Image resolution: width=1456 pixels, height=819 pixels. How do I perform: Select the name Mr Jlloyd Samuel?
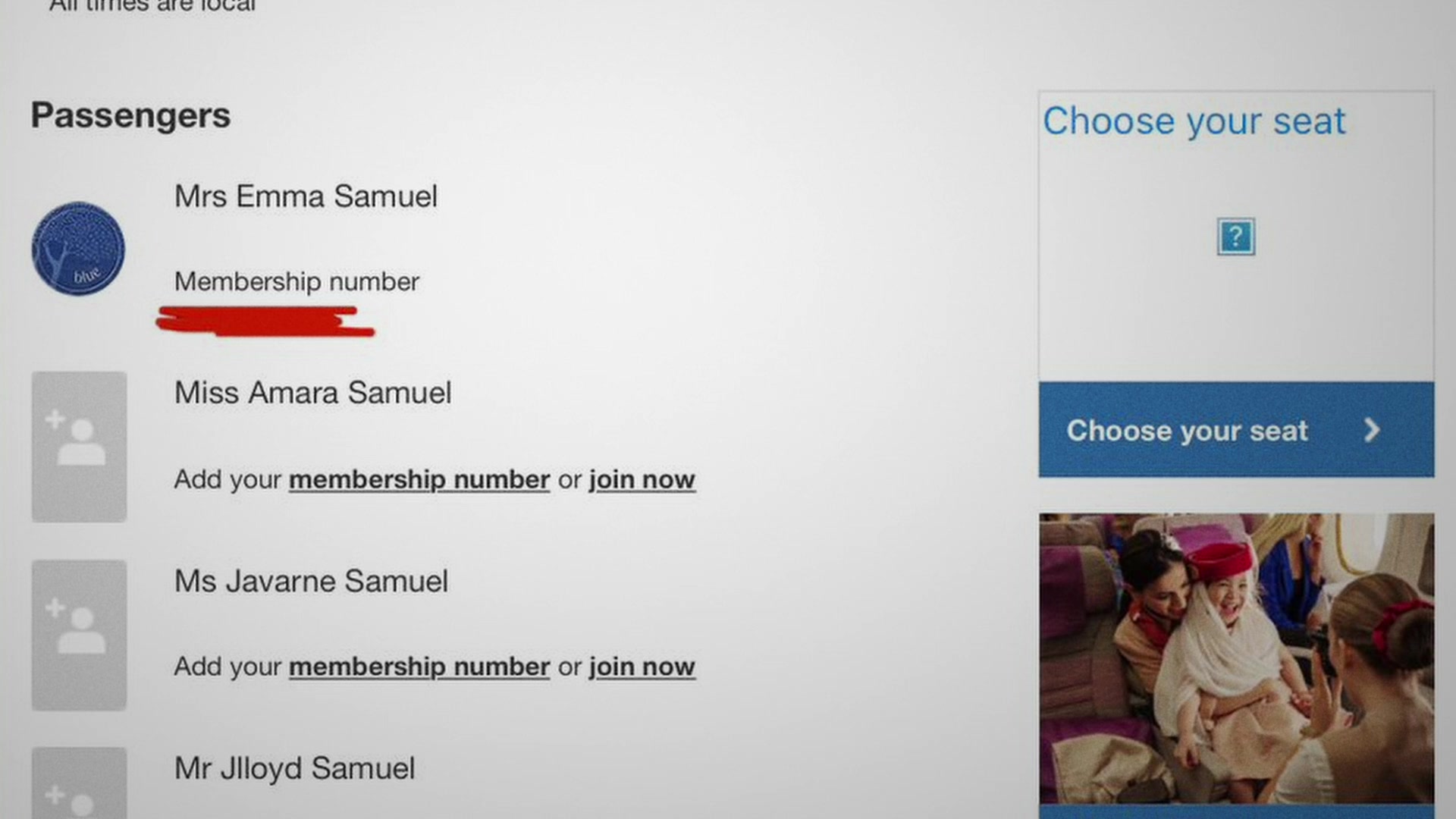click(x=294, y=768)
